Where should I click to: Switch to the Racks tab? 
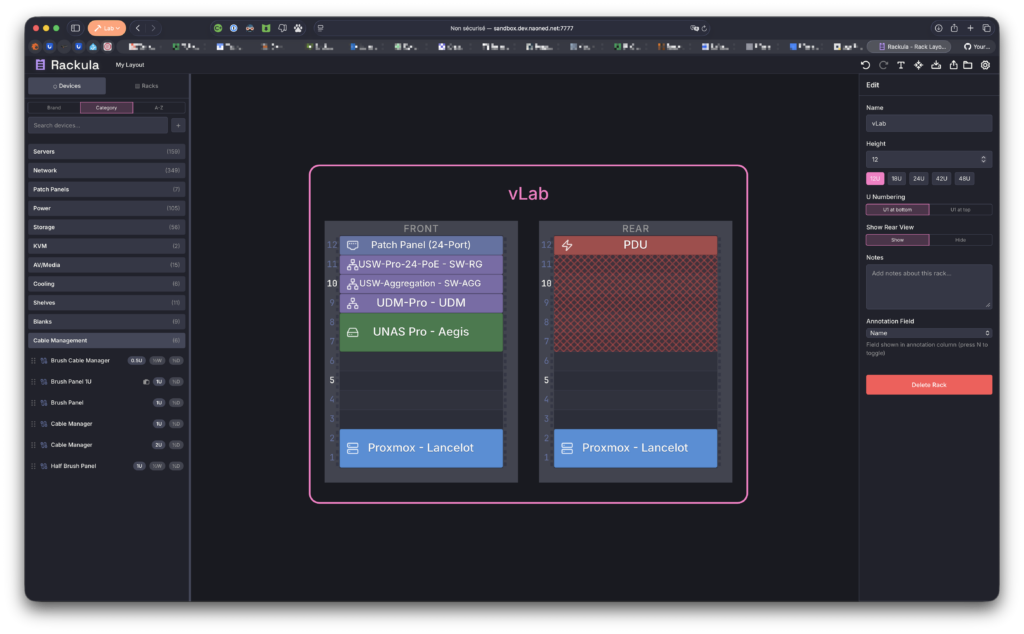tap(146, 86)
